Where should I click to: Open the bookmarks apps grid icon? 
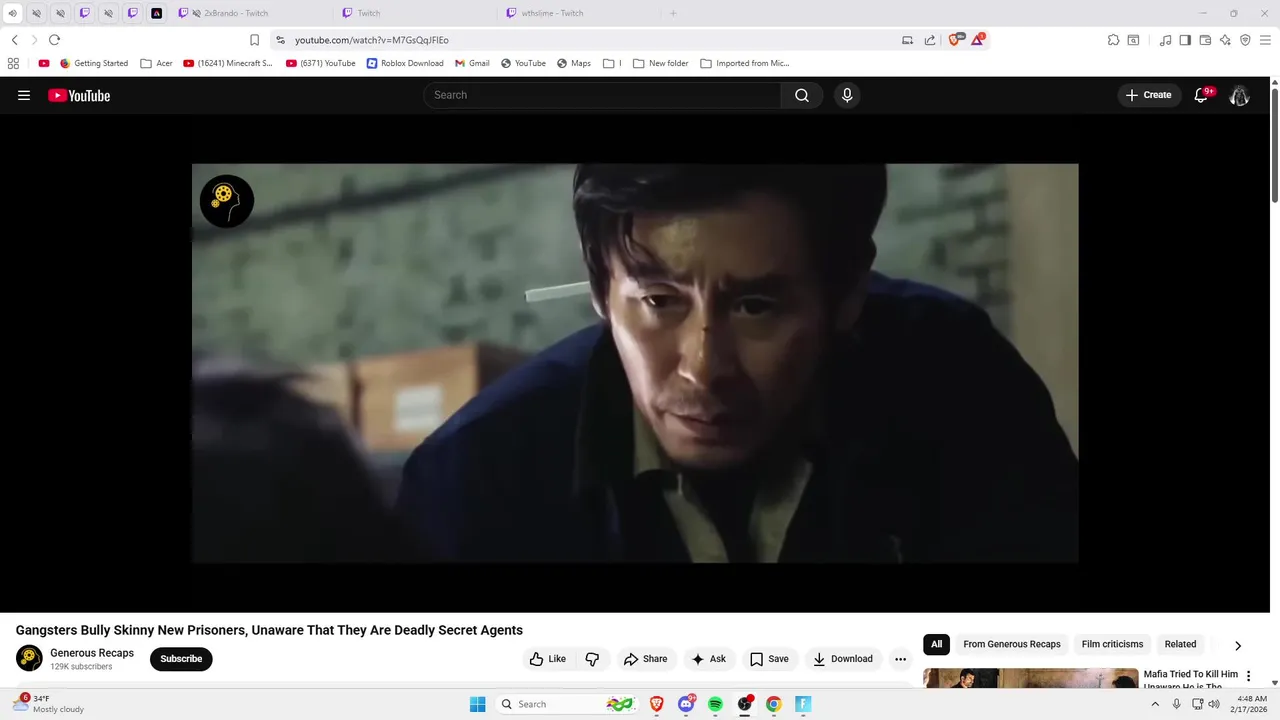pyautogui.click(x=13, y=63)
